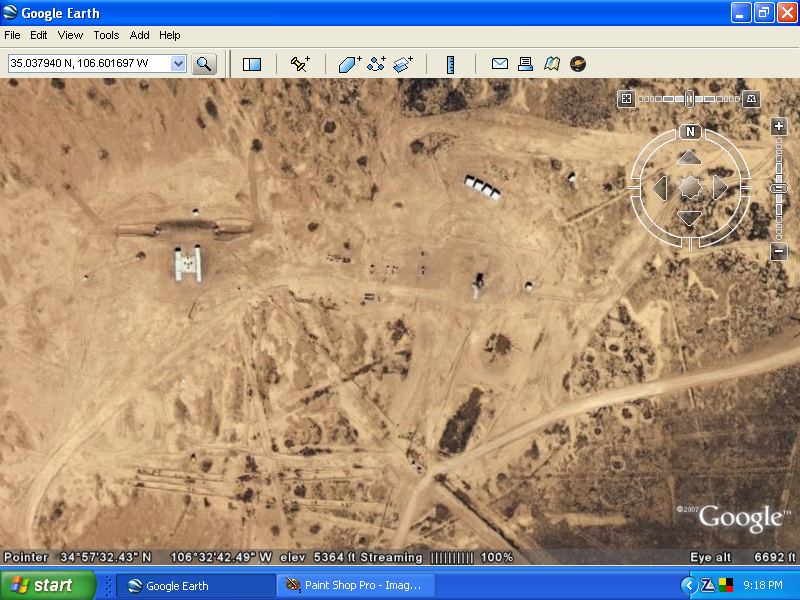This screenshot has height=600, width=800.
Task: Show in Google Maps icon
Action: point(552,64)
